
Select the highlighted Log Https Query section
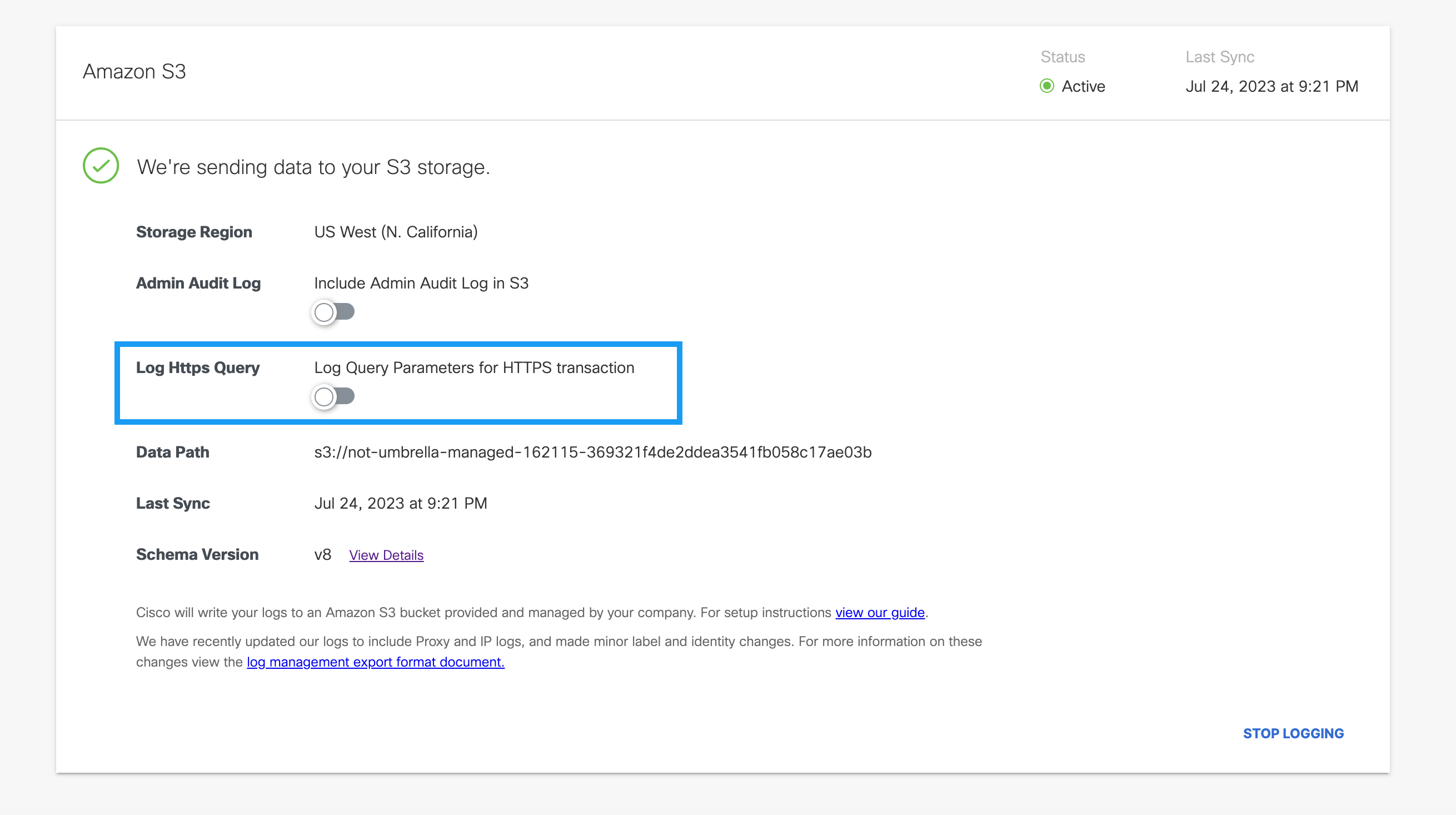tap(399, 383)
